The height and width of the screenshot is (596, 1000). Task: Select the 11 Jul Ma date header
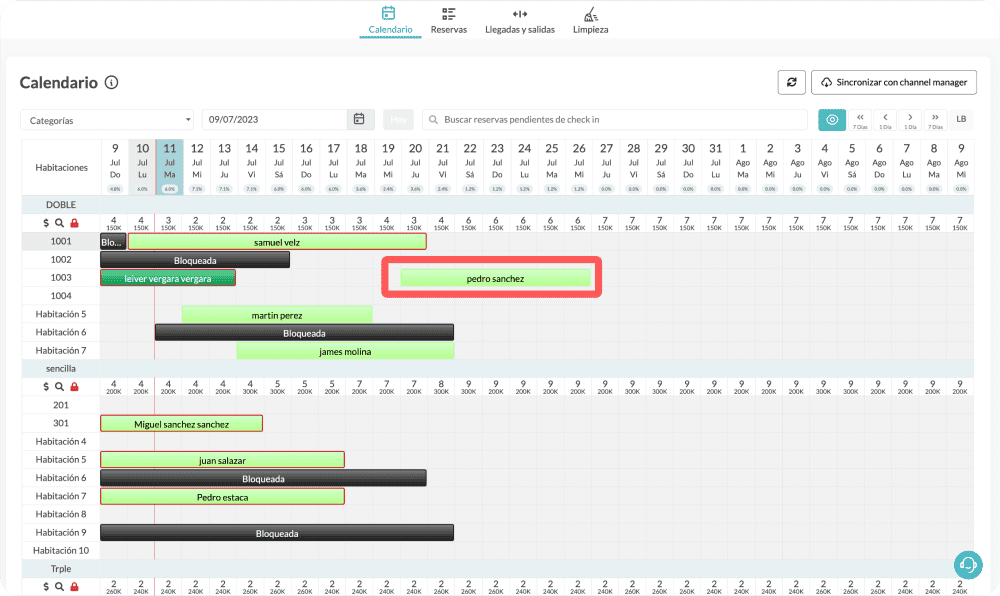click(170, 167)
